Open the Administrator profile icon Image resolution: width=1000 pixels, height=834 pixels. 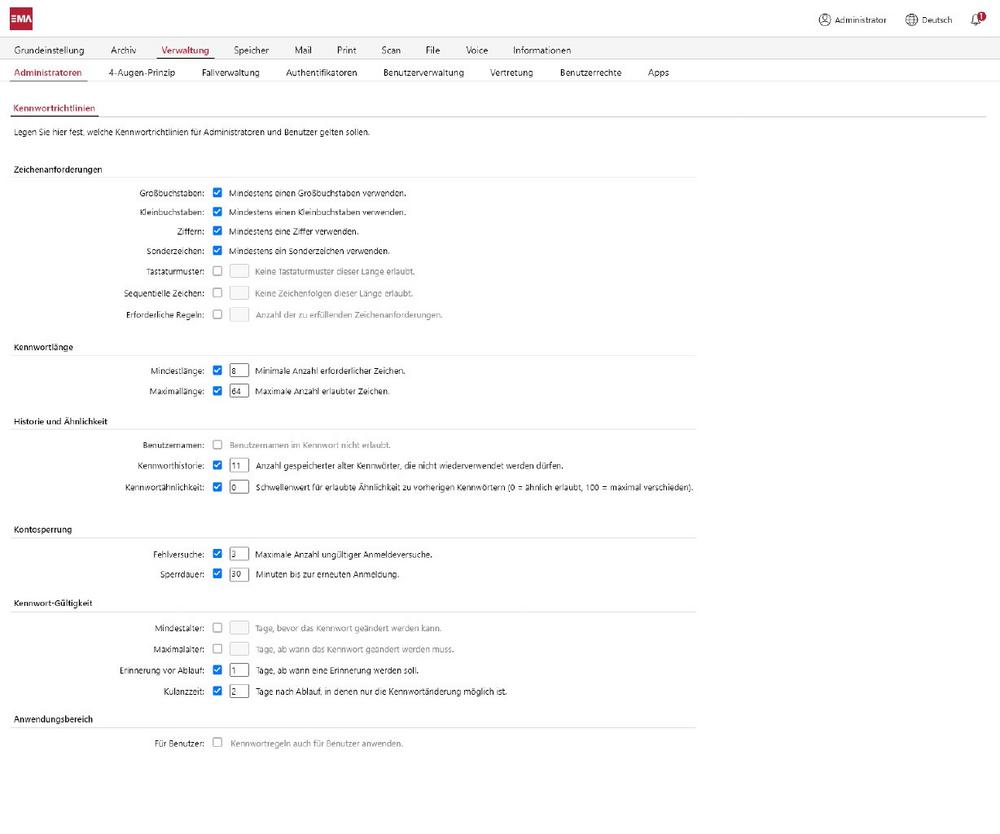coord(824,19)
